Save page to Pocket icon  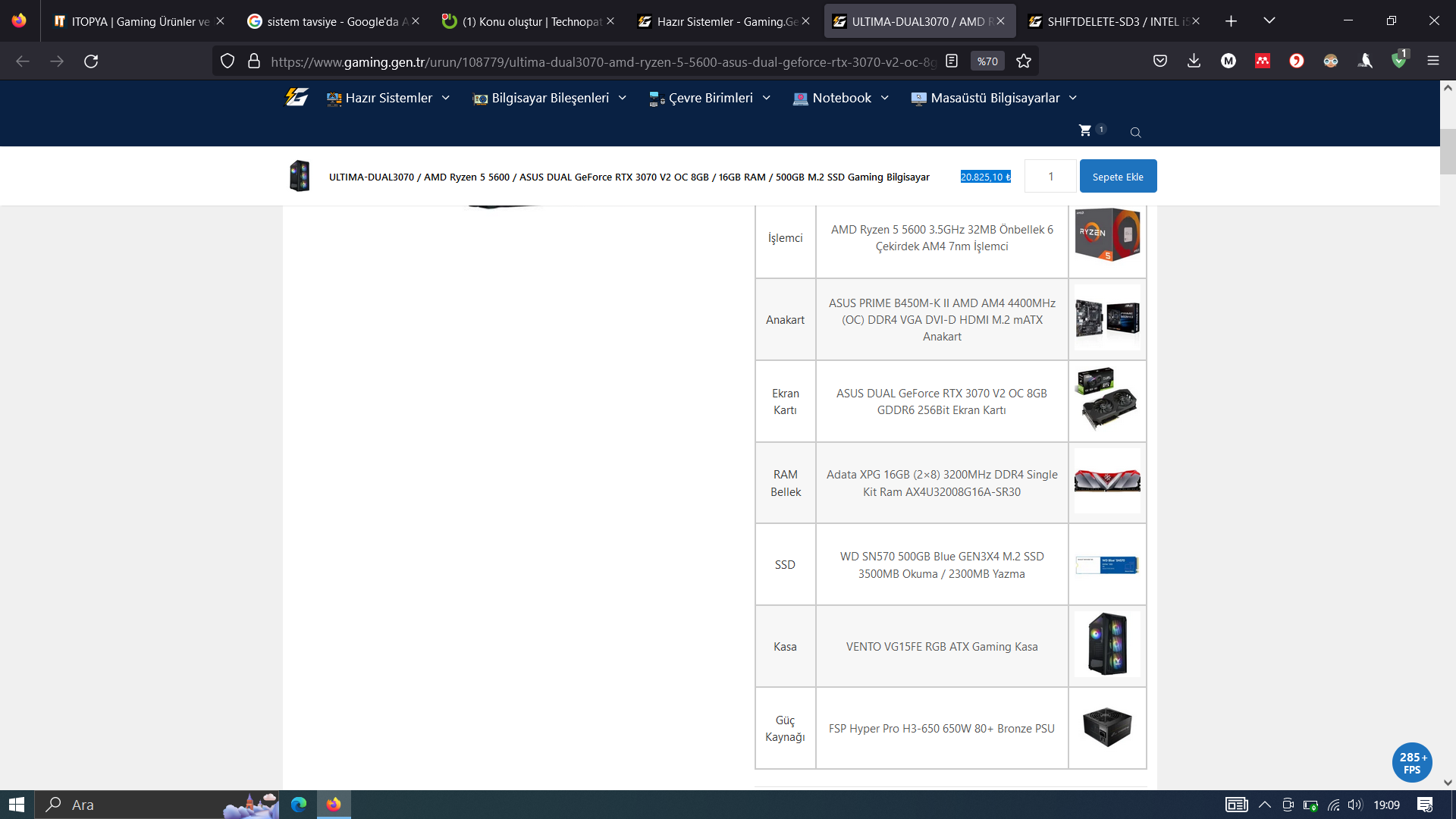[x=1159, y=61]
